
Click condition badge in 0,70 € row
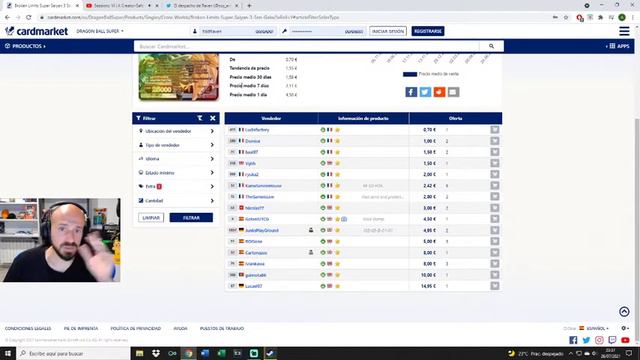[322, 130]
